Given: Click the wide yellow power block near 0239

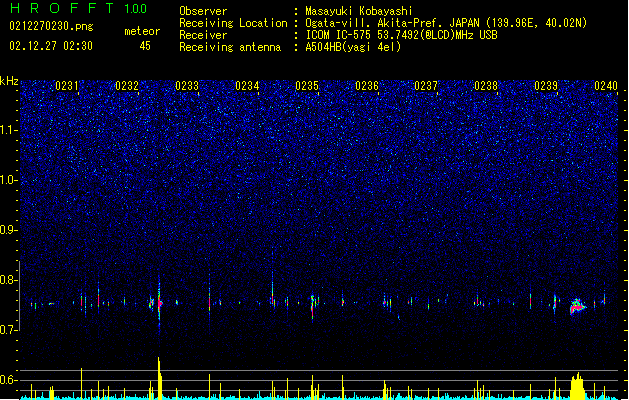Looking at the screenshot, I should (x=577, y=386).
